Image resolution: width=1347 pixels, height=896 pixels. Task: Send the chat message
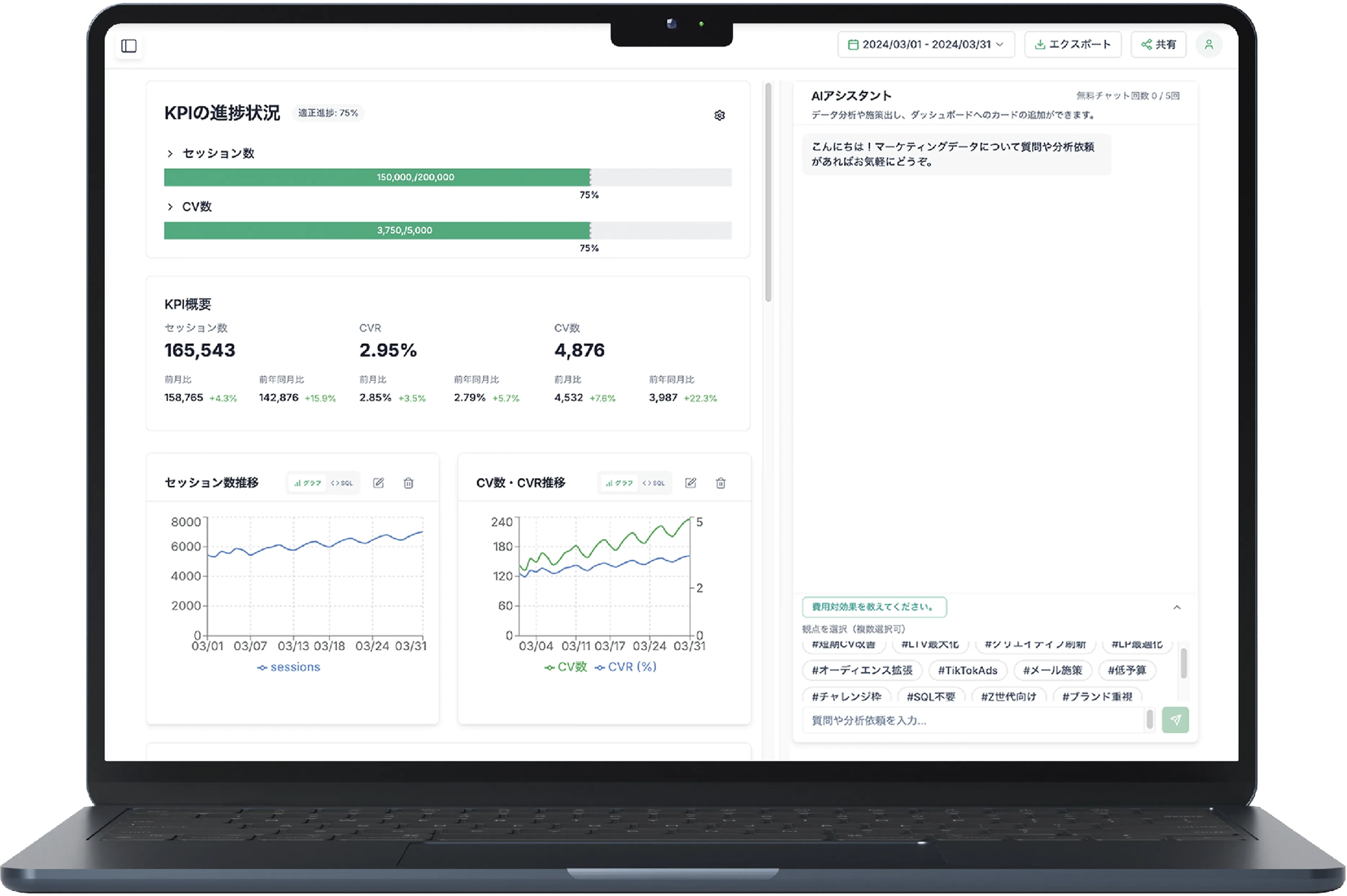pos(1175,719)
